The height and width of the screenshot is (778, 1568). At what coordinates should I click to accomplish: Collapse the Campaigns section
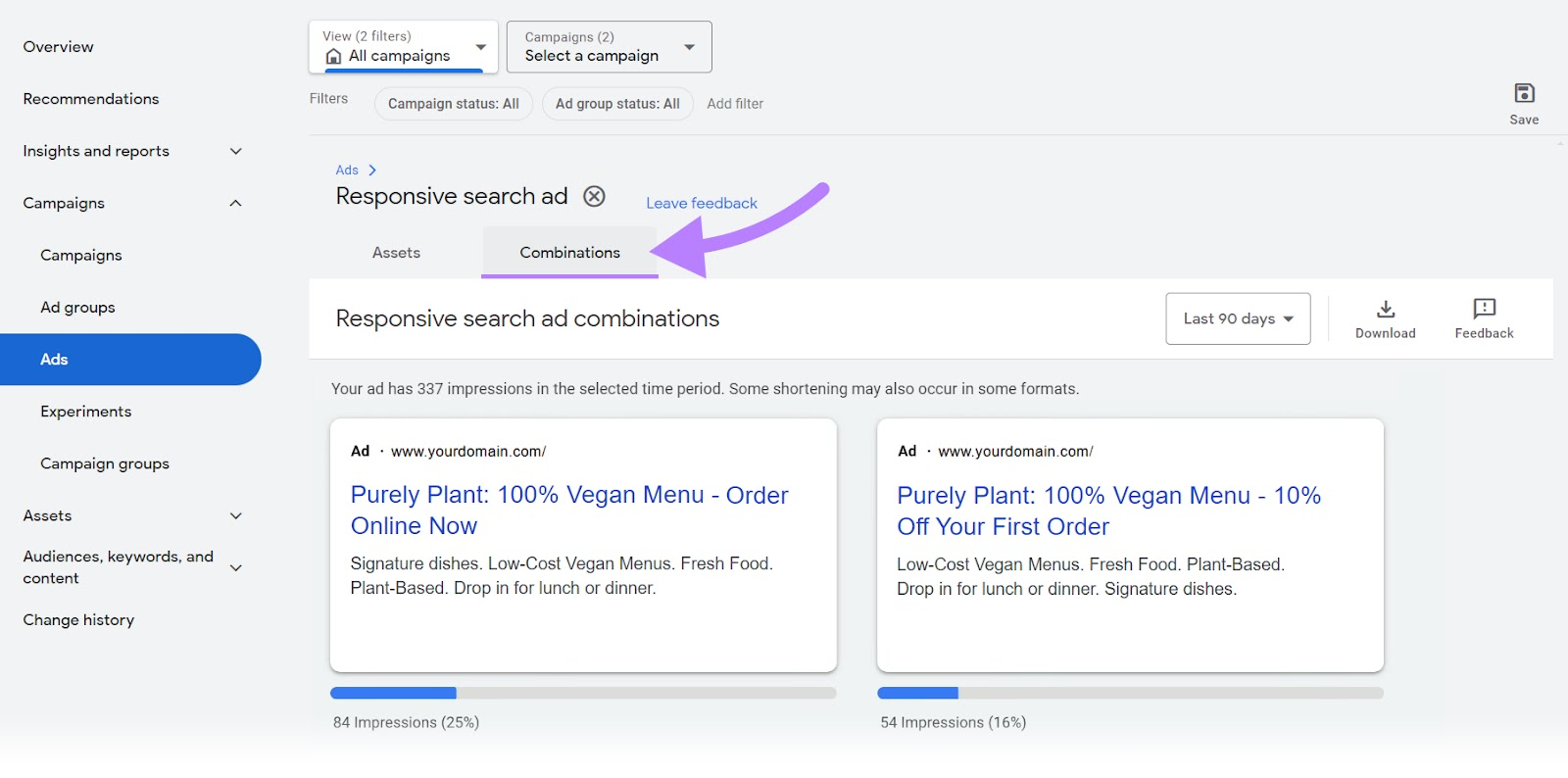click(x=235, y=203)
